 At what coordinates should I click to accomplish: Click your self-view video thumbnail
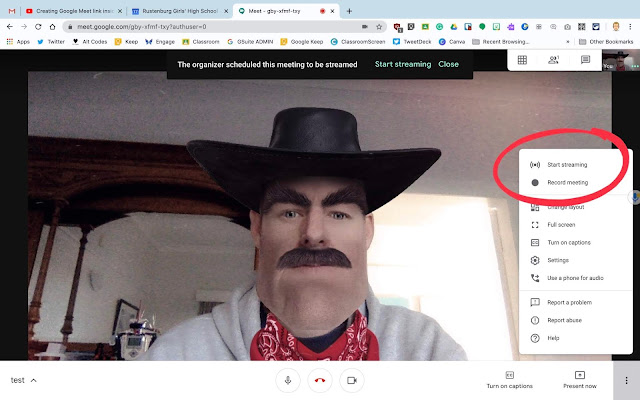[x=621, y=60]
